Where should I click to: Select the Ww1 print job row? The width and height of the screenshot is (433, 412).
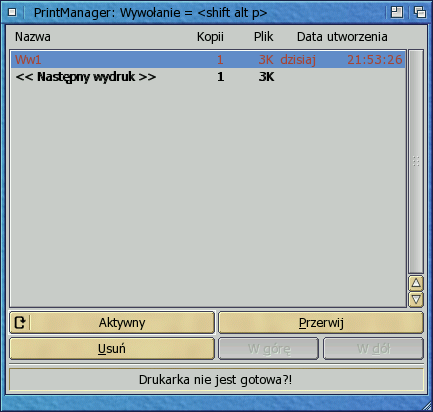[208, 60]
